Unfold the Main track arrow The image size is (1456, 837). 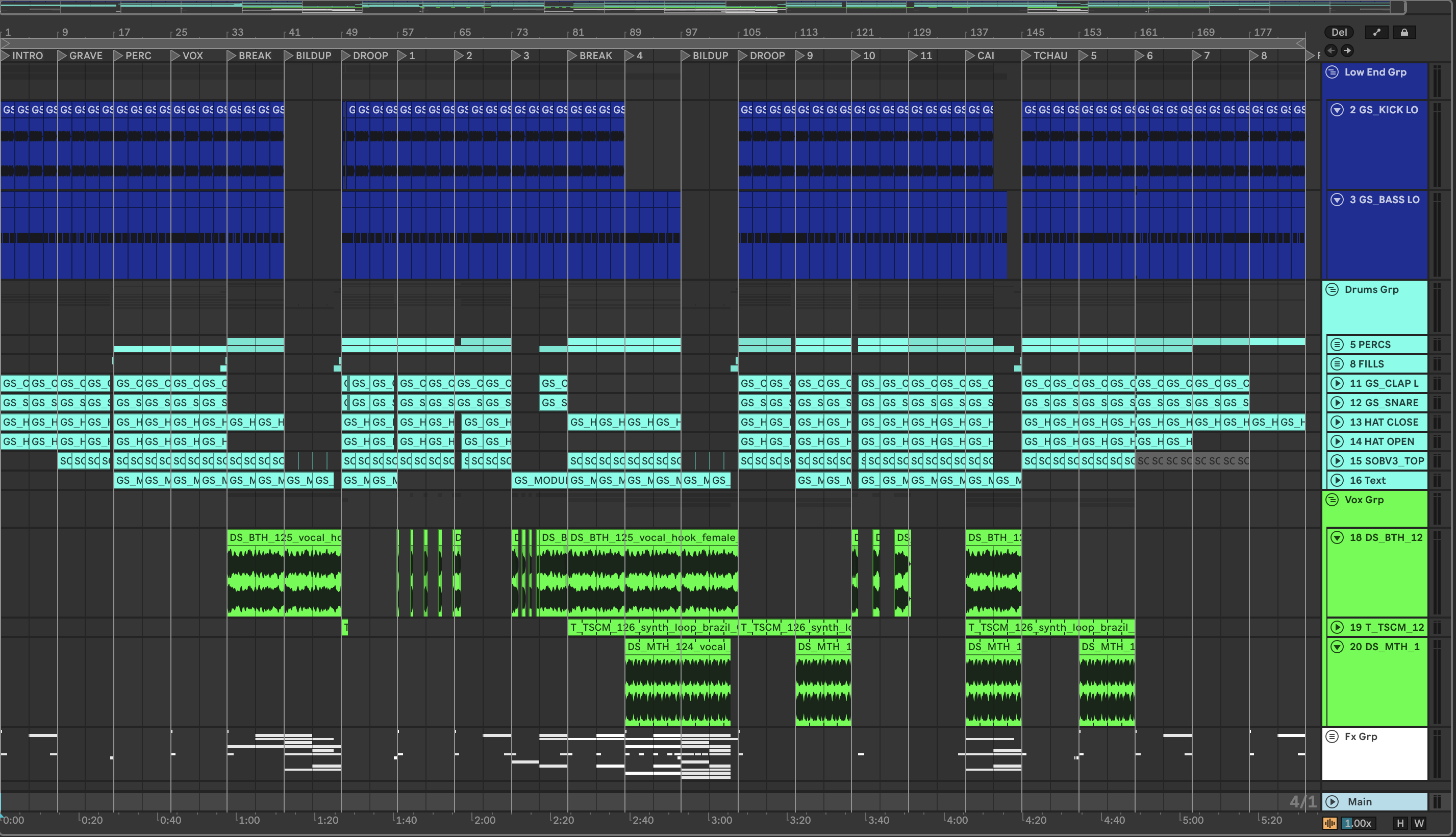tap(1332, 801)
